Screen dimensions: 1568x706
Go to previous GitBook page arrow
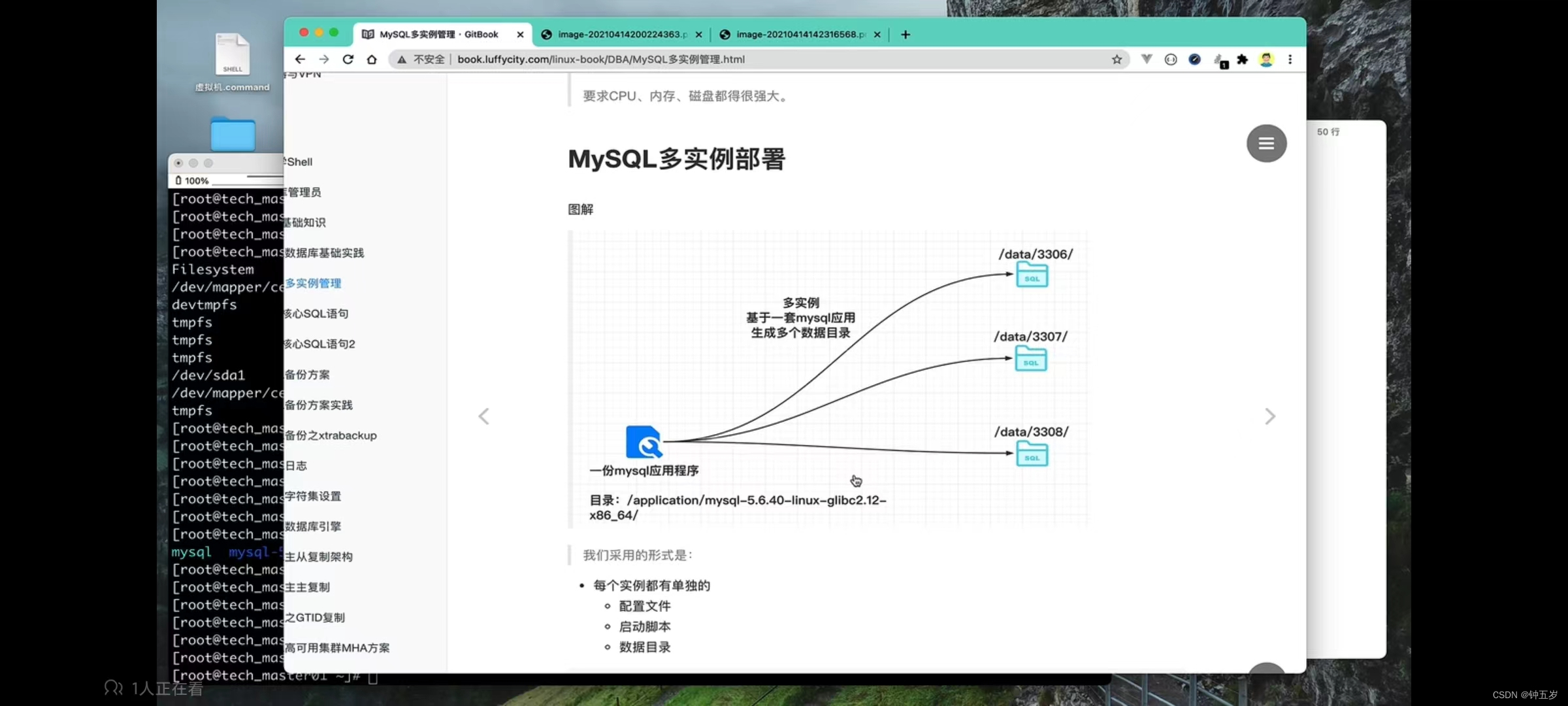[x=483, y=416]
